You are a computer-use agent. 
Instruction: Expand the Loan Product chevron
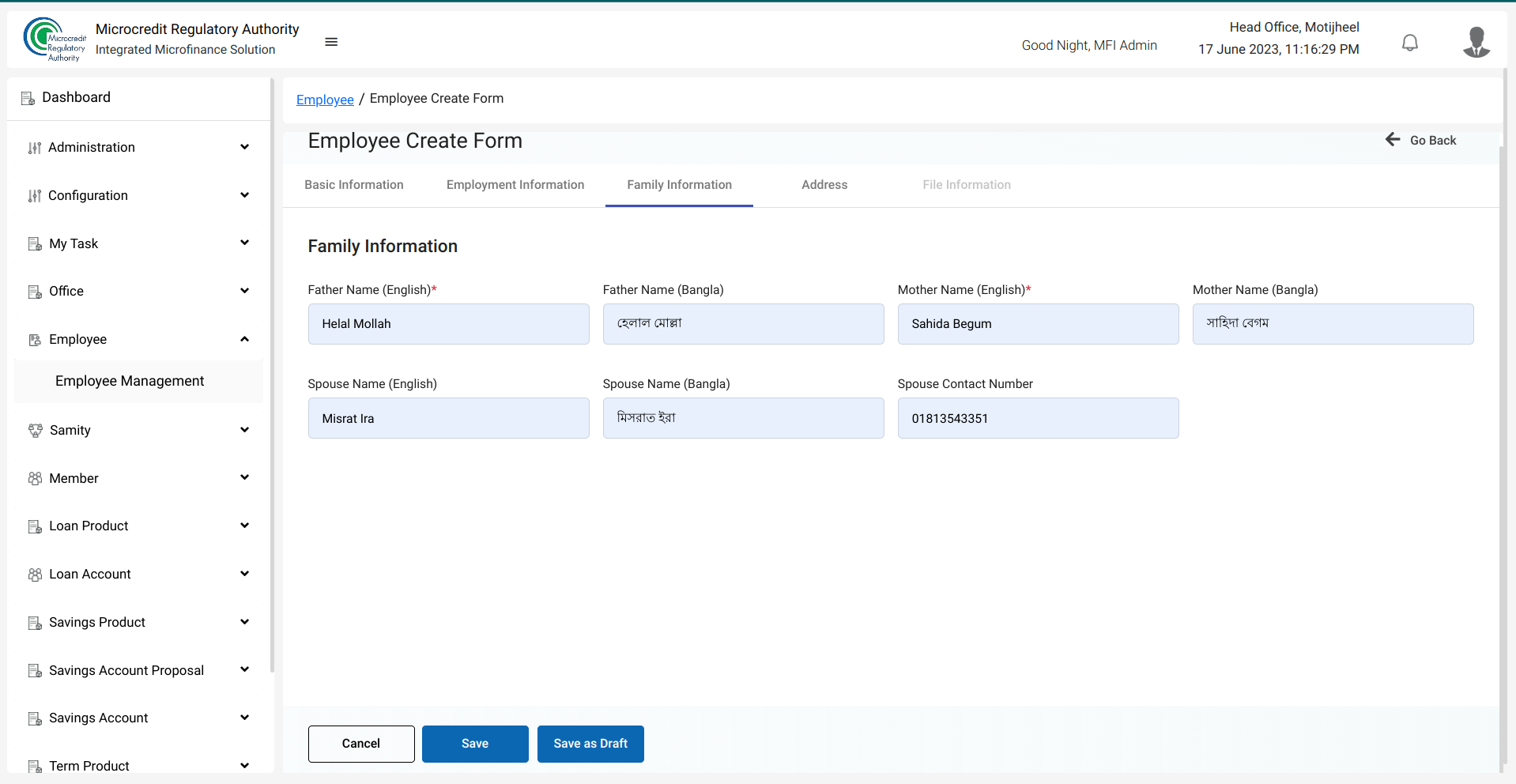(245, 526)
